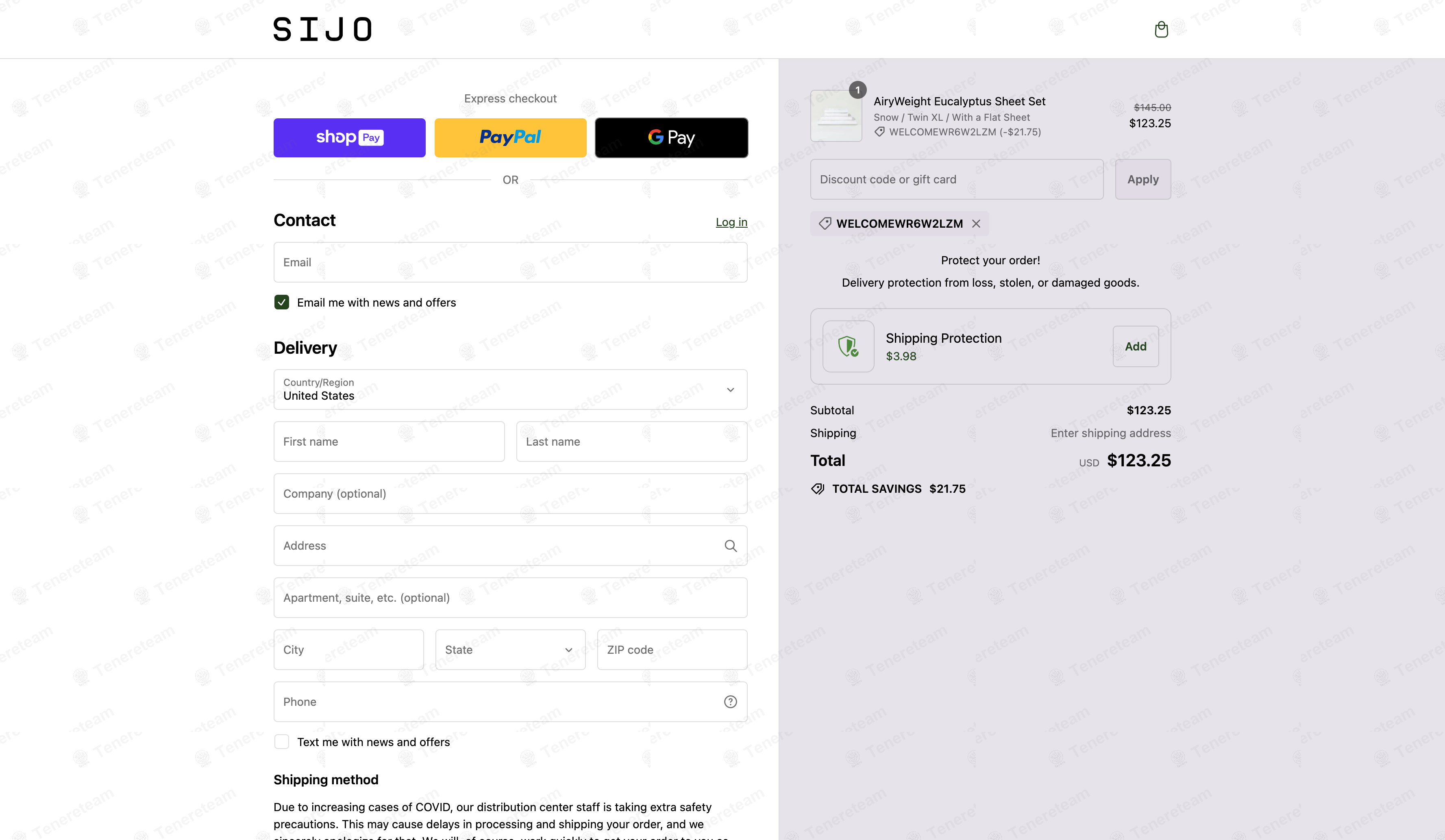This screenshot has width=1445, height=840.
Task: Click the TOTAL SAVINGS tag icon
Action: 818,489
